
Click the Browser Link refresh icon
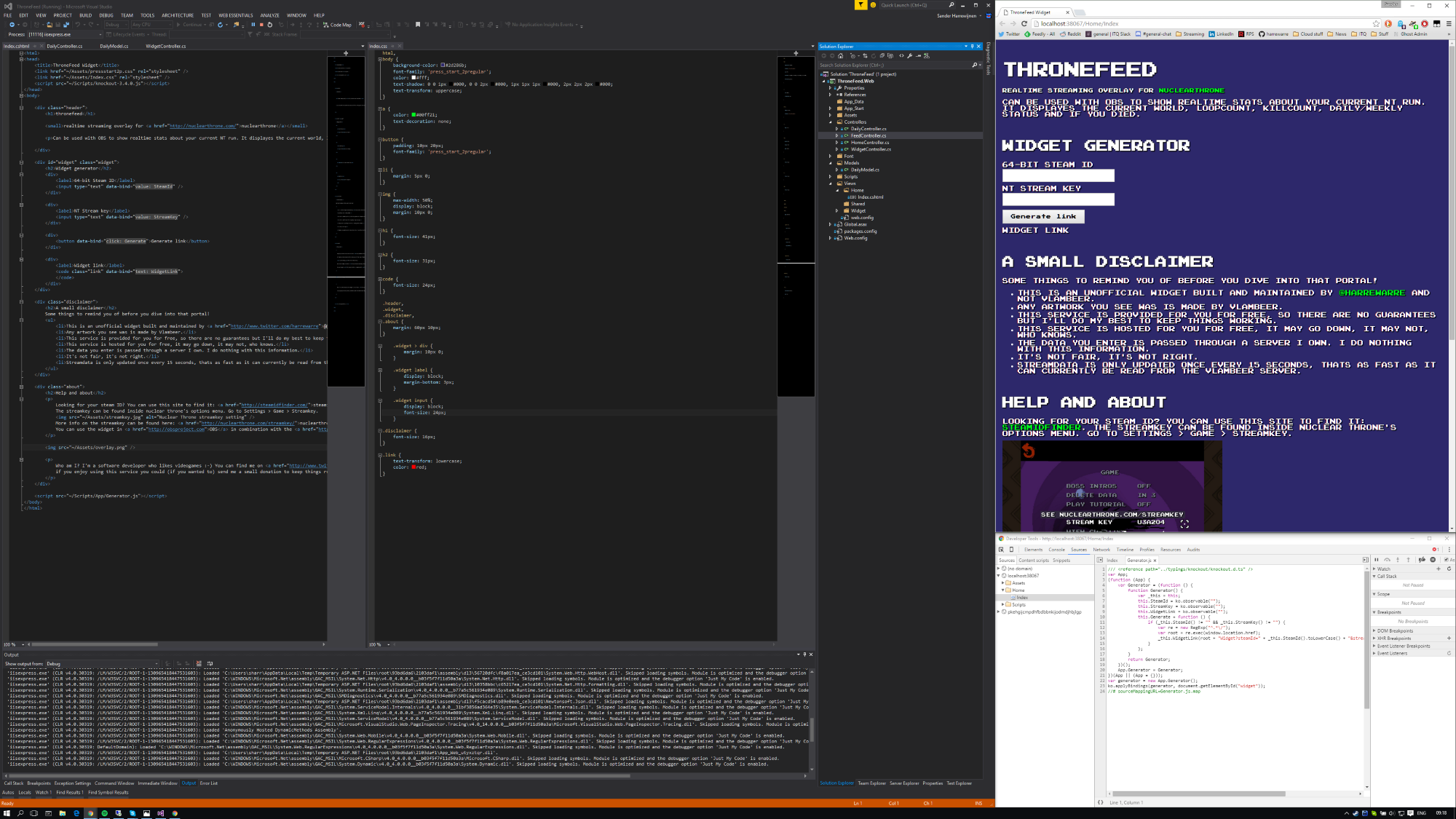pos(220,25)
